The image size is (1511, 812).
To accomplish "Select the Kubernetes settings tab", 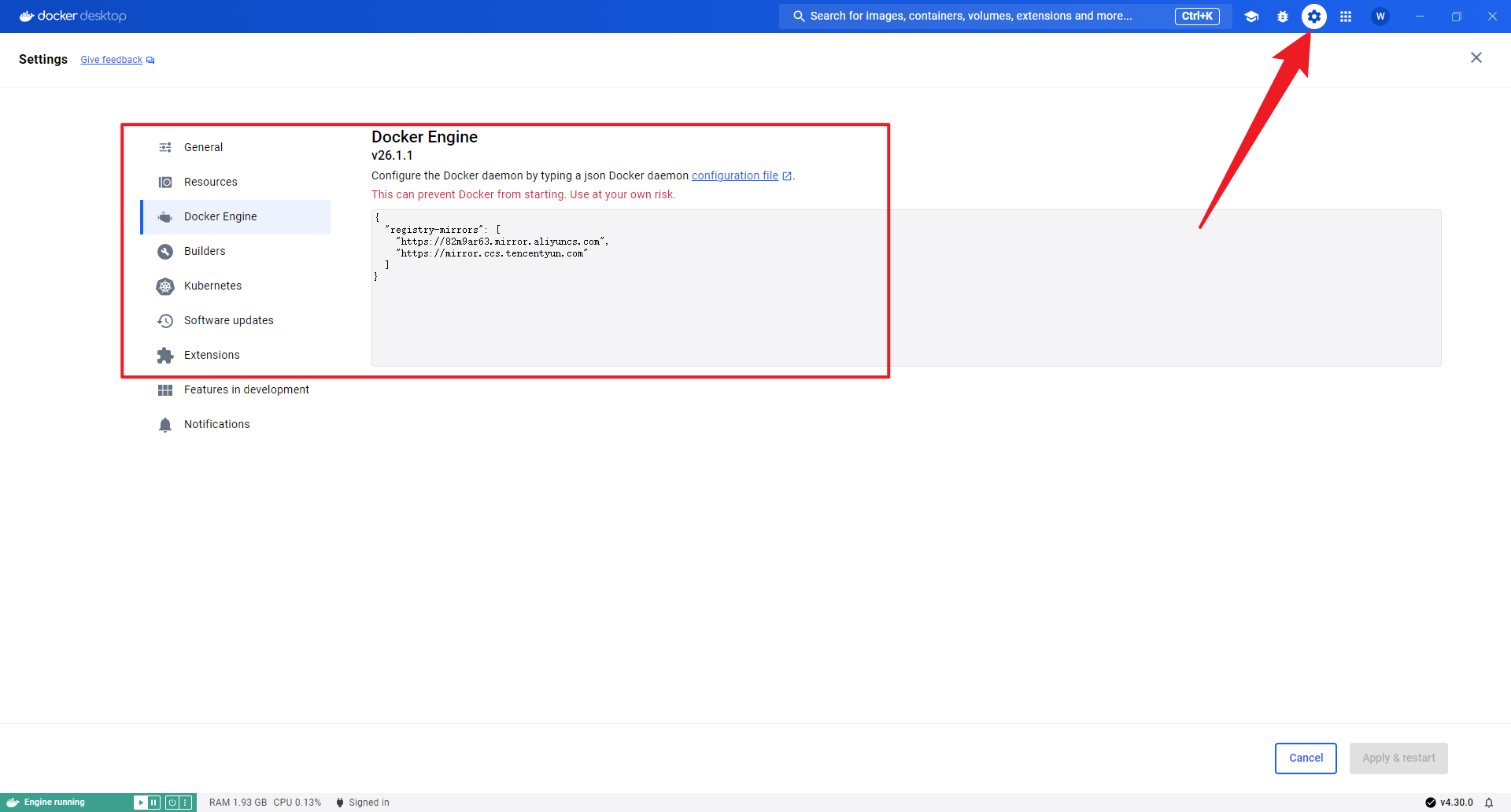I will coord(235,286).
